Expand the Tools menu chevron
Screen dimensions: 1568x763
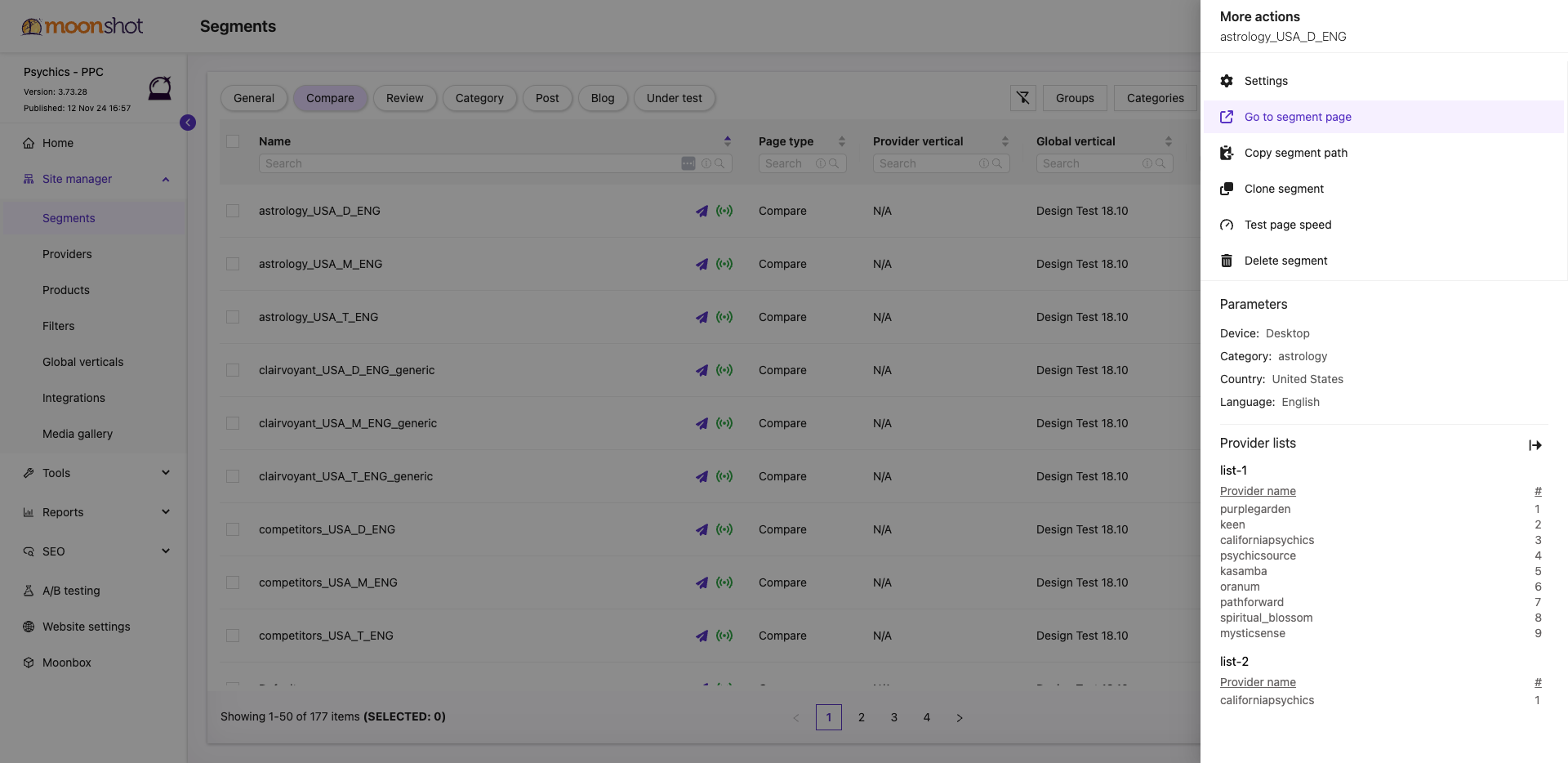click(x=166, y=472)
